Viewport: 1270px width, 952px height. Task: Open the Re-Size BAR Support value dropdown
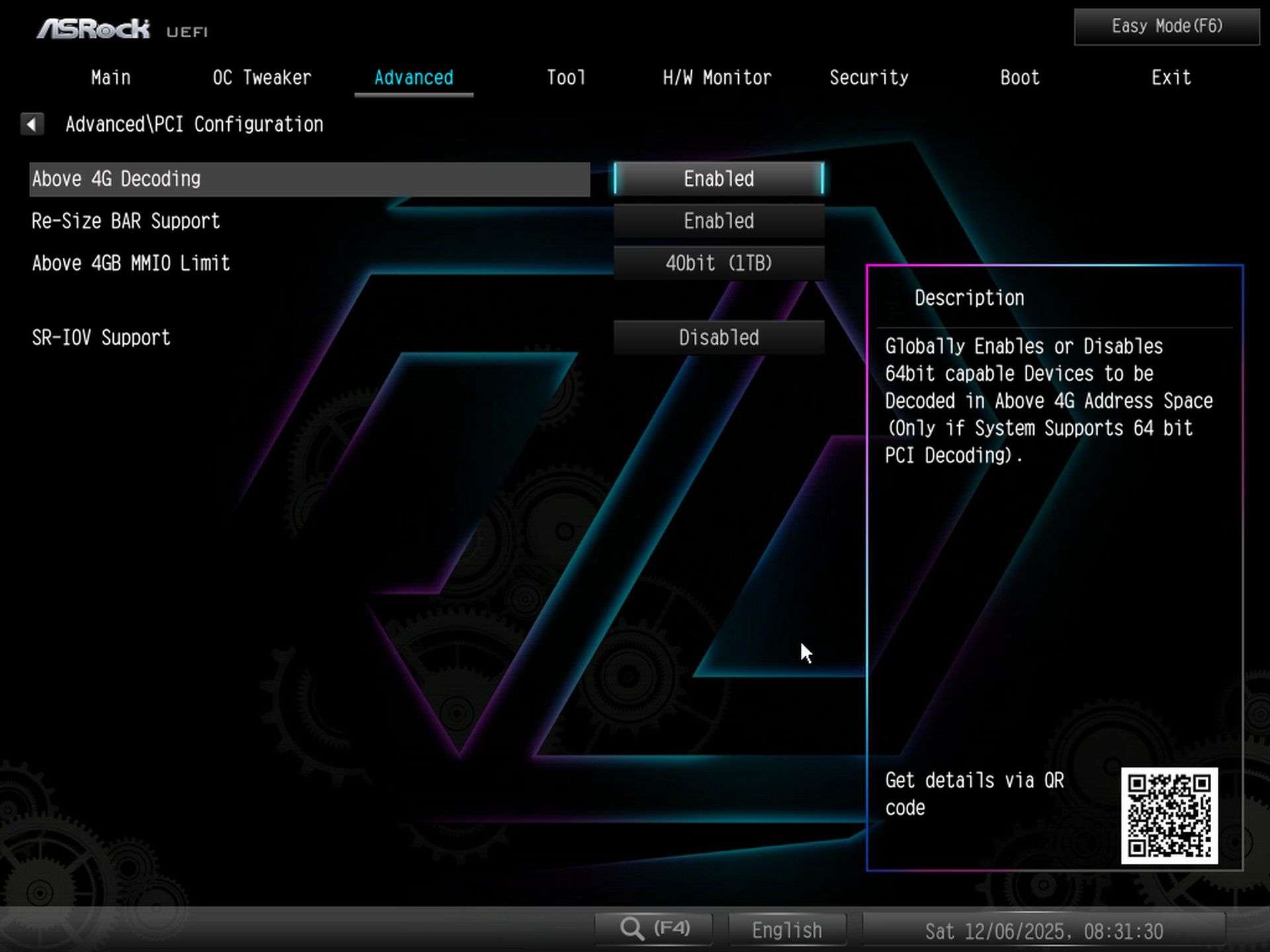[718, 221]
